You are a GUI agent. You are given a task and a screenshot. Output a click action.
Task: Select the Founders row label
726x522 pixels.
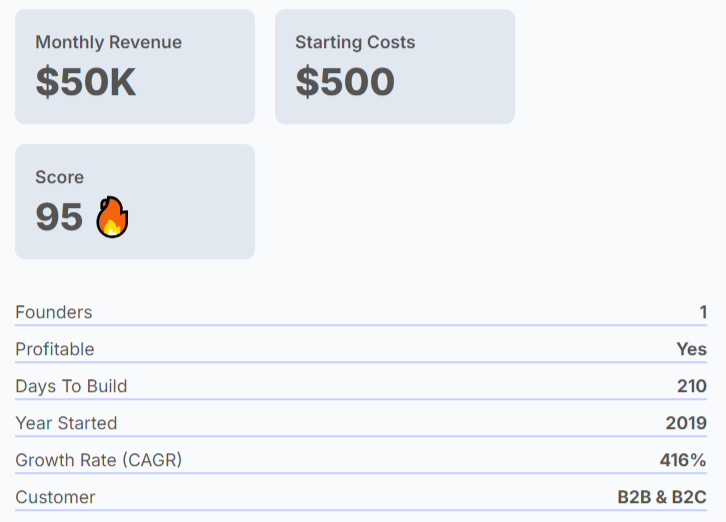click(x=54, y=312)
